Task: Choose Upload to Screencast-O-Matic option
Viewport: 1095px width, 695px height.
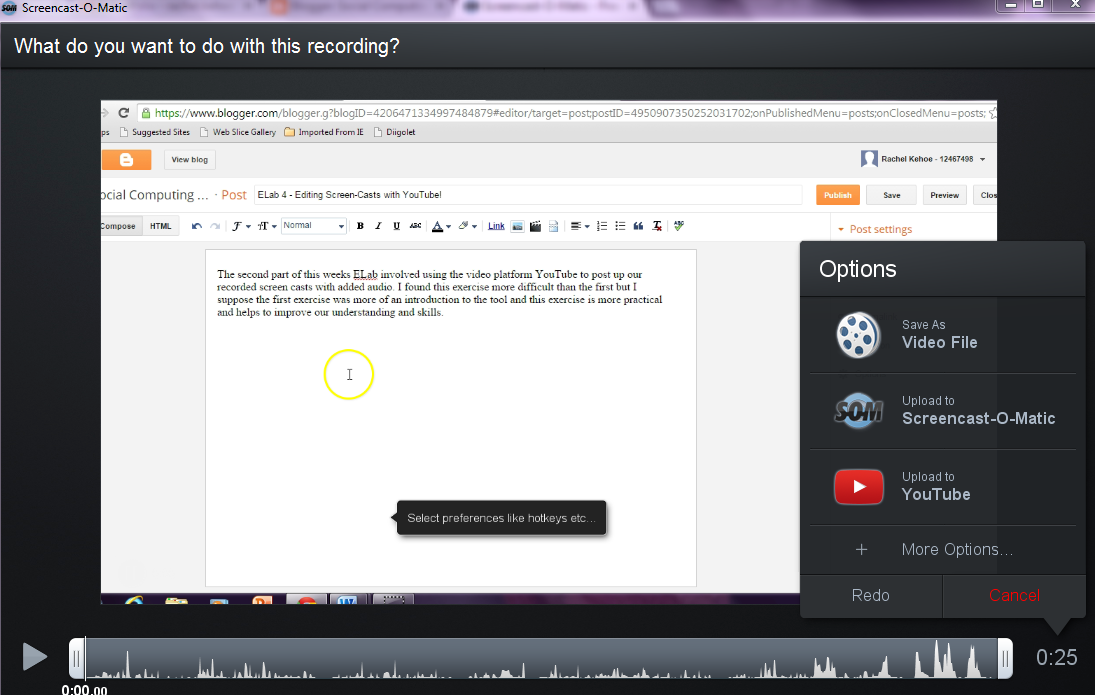Action: click(x=942, y=411)
